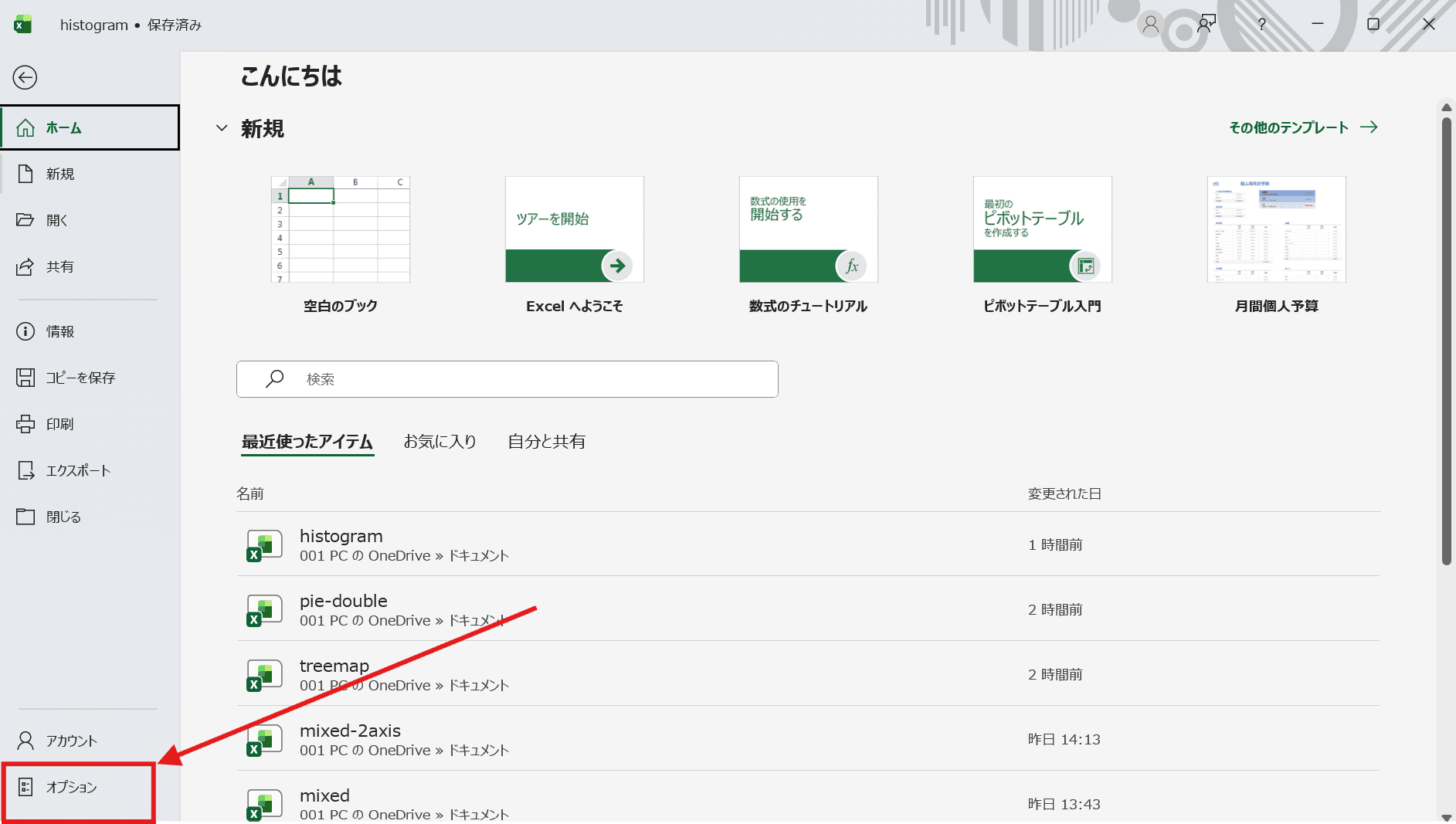Click the user profile icon in title bar
This screenshot has height=824, width=1456.
1150,25
